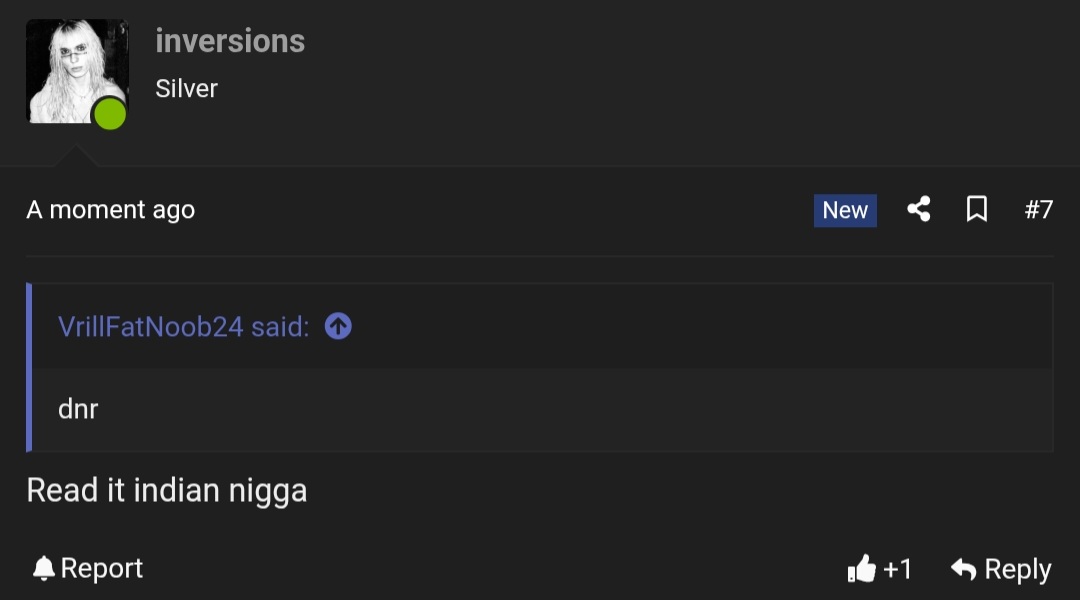This screenshot has width=1080, height=600.
Task: Click the share icon on post #7
Action: coord(919,209)
